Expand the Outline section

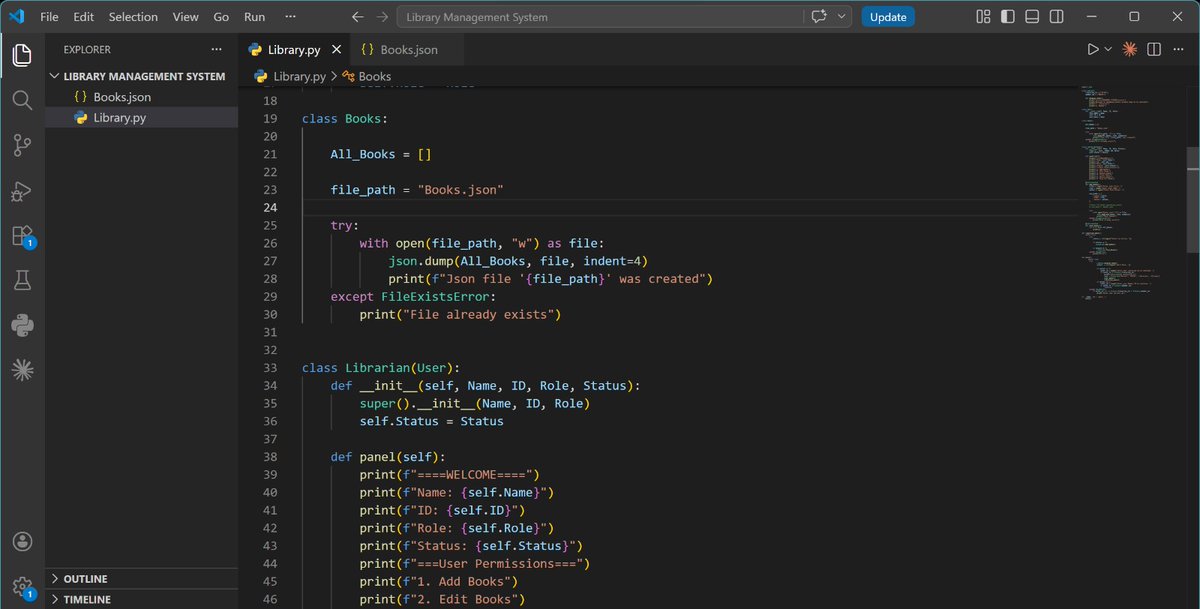click(141, 579)
